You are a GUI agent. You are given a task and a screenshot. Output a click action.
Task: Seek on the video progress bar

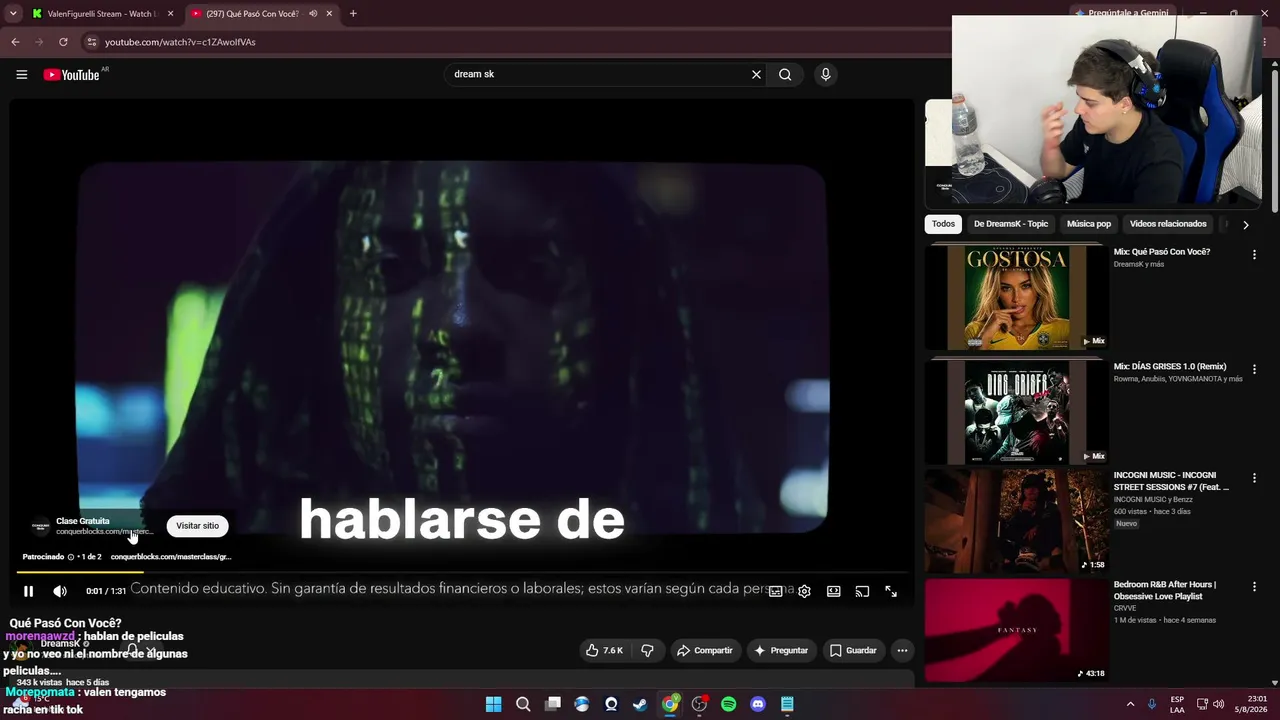tap(462, 572)
